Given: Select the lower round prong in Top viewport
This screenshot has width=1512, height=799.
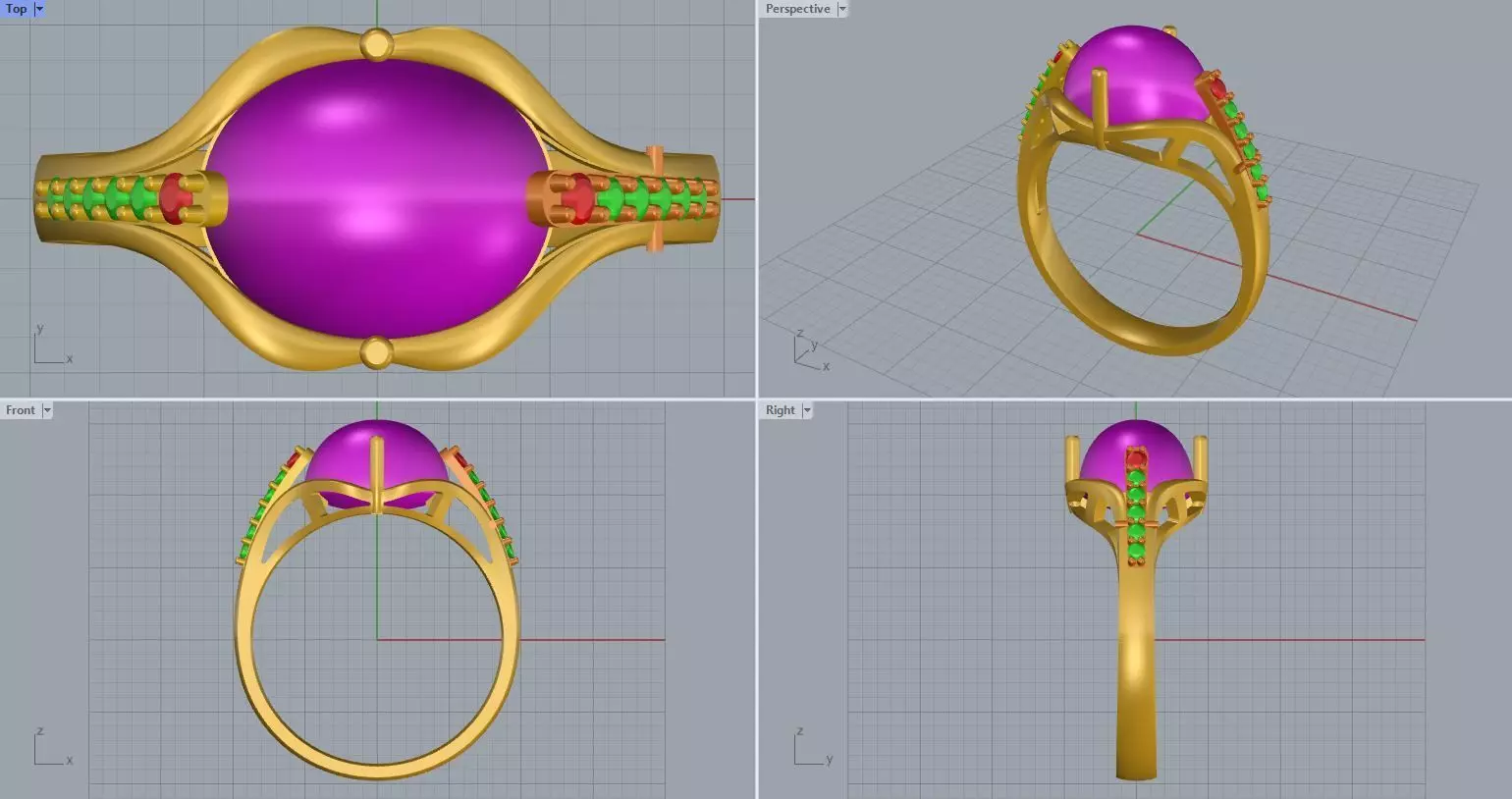Looking at the screenshot, I should click(x=376, y=352).
